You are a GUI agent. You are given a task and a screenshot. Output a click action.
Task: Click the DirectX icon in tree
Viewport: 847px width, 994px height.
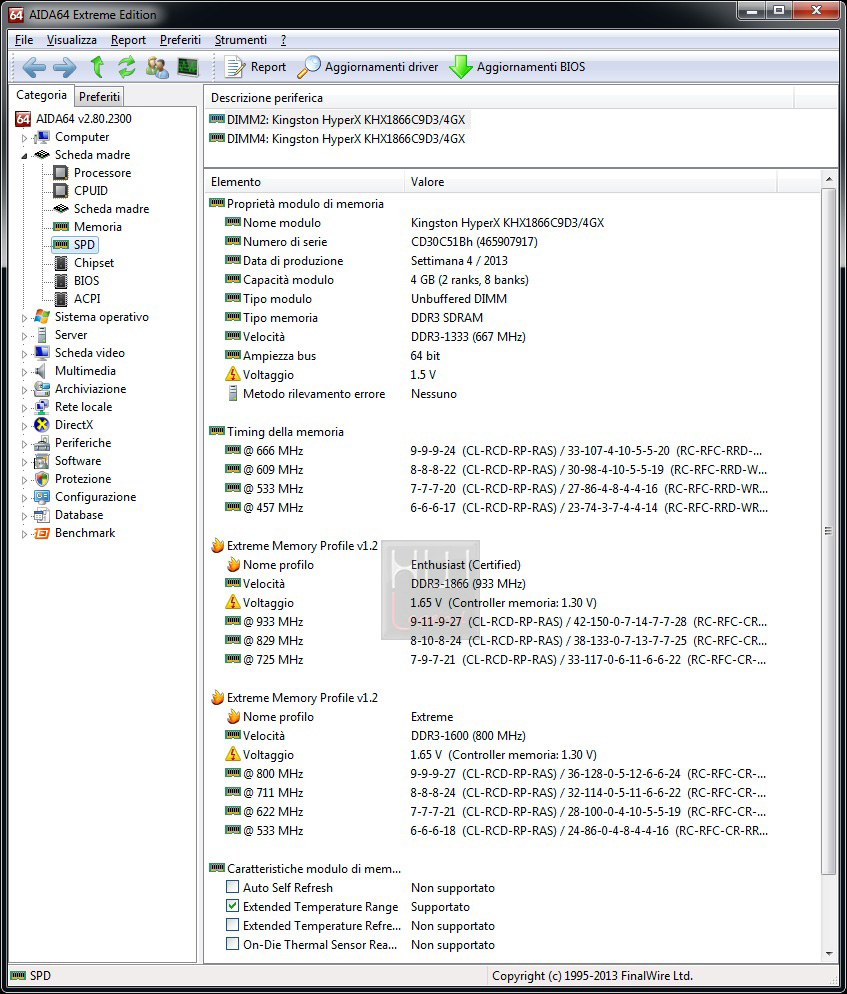coord(42,425)
